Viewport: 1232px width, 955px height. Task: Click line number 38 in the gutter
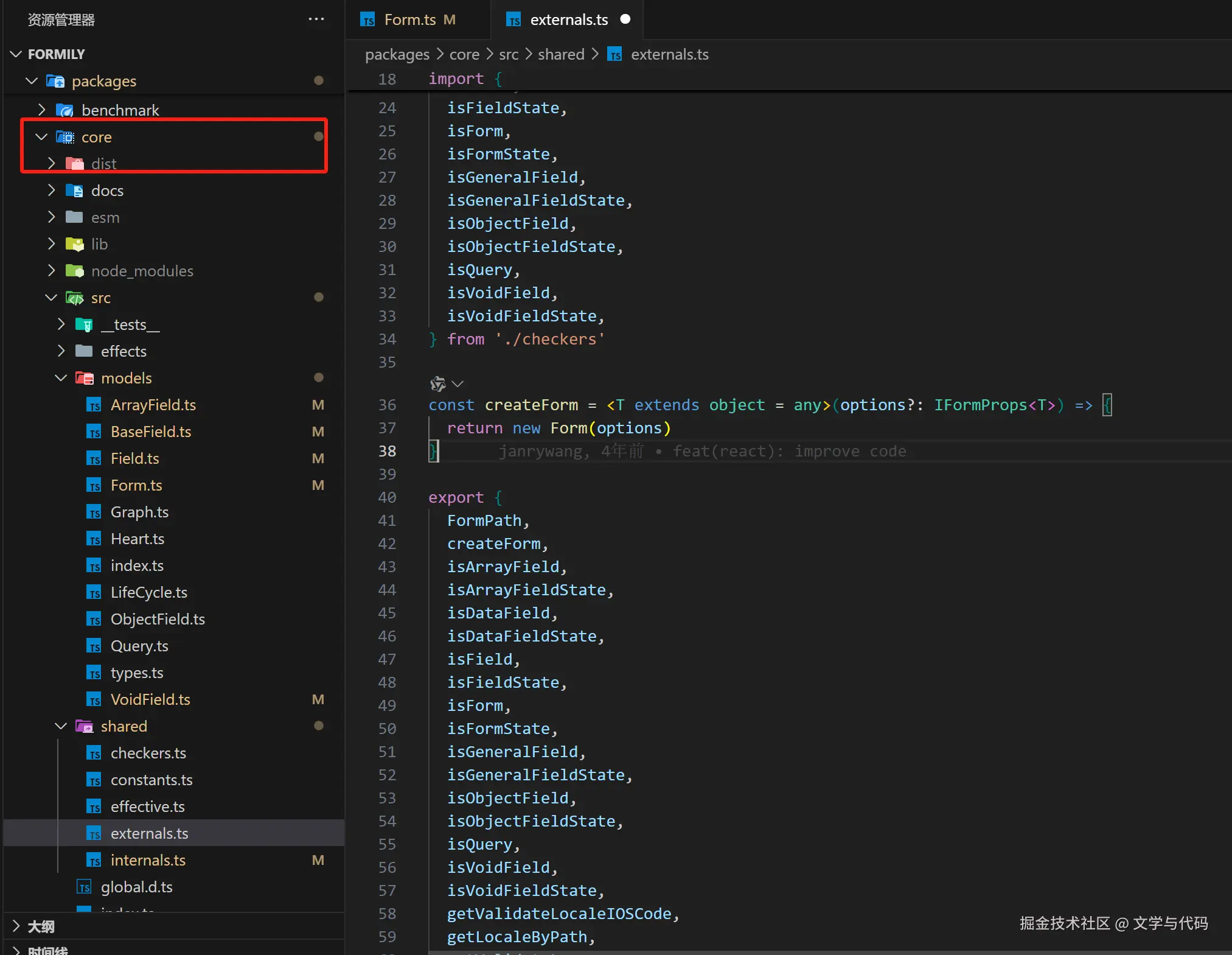pyautogui.click(x=387, y=451)
